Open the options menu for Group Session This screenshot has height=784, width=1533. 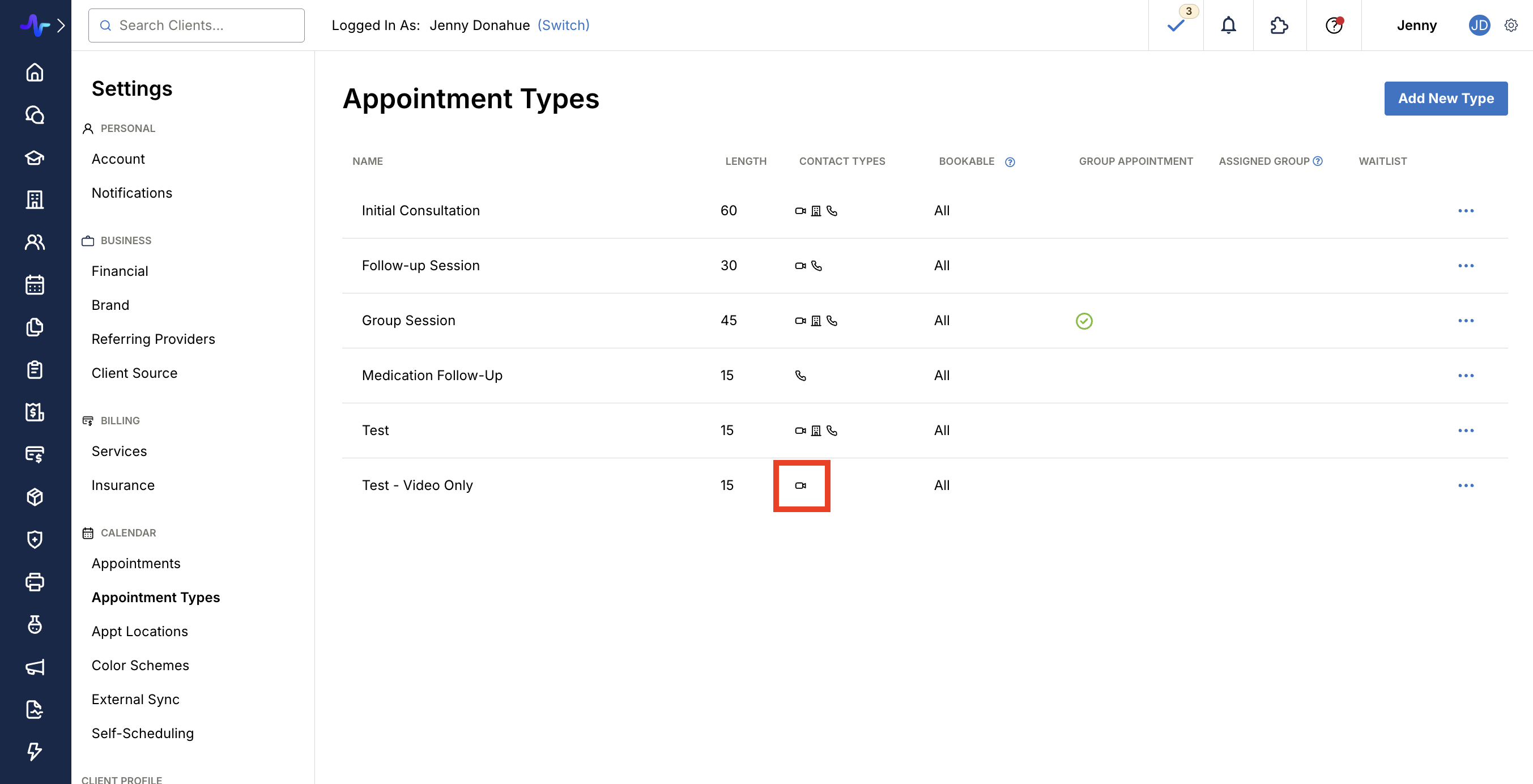1466,321
